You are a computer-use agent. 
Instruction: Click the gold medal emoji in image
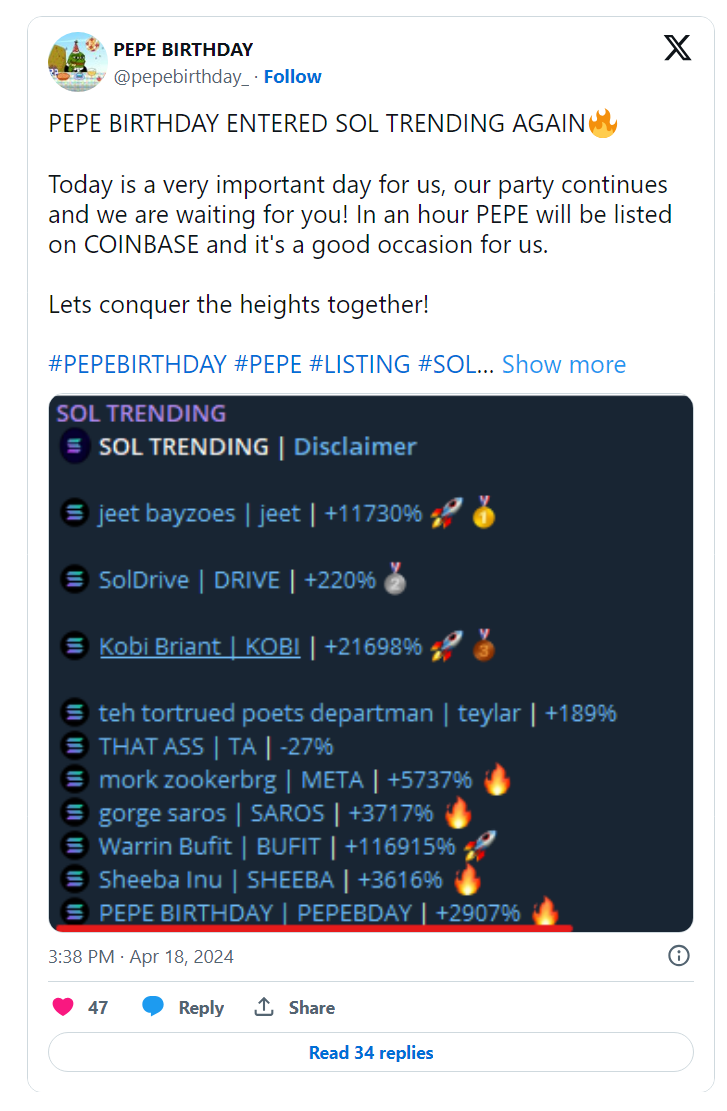pyautogui.click(x=484, y=513)
